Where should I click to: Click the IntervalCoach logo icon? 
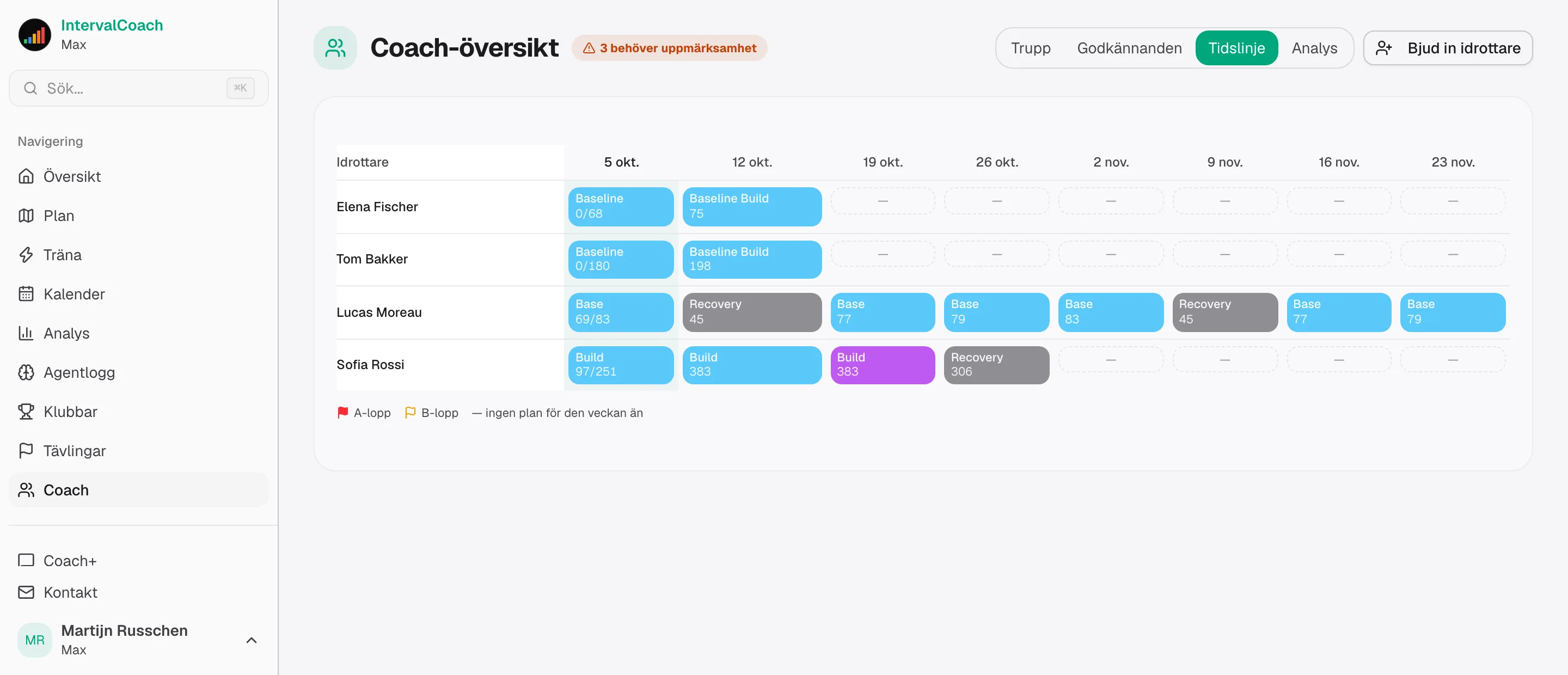[35, 35]
